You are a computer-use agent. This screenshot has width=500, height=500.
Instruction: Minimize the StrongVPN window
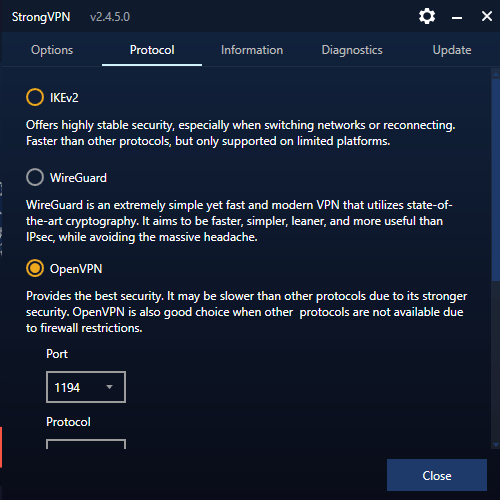click(x=457, y=17)
